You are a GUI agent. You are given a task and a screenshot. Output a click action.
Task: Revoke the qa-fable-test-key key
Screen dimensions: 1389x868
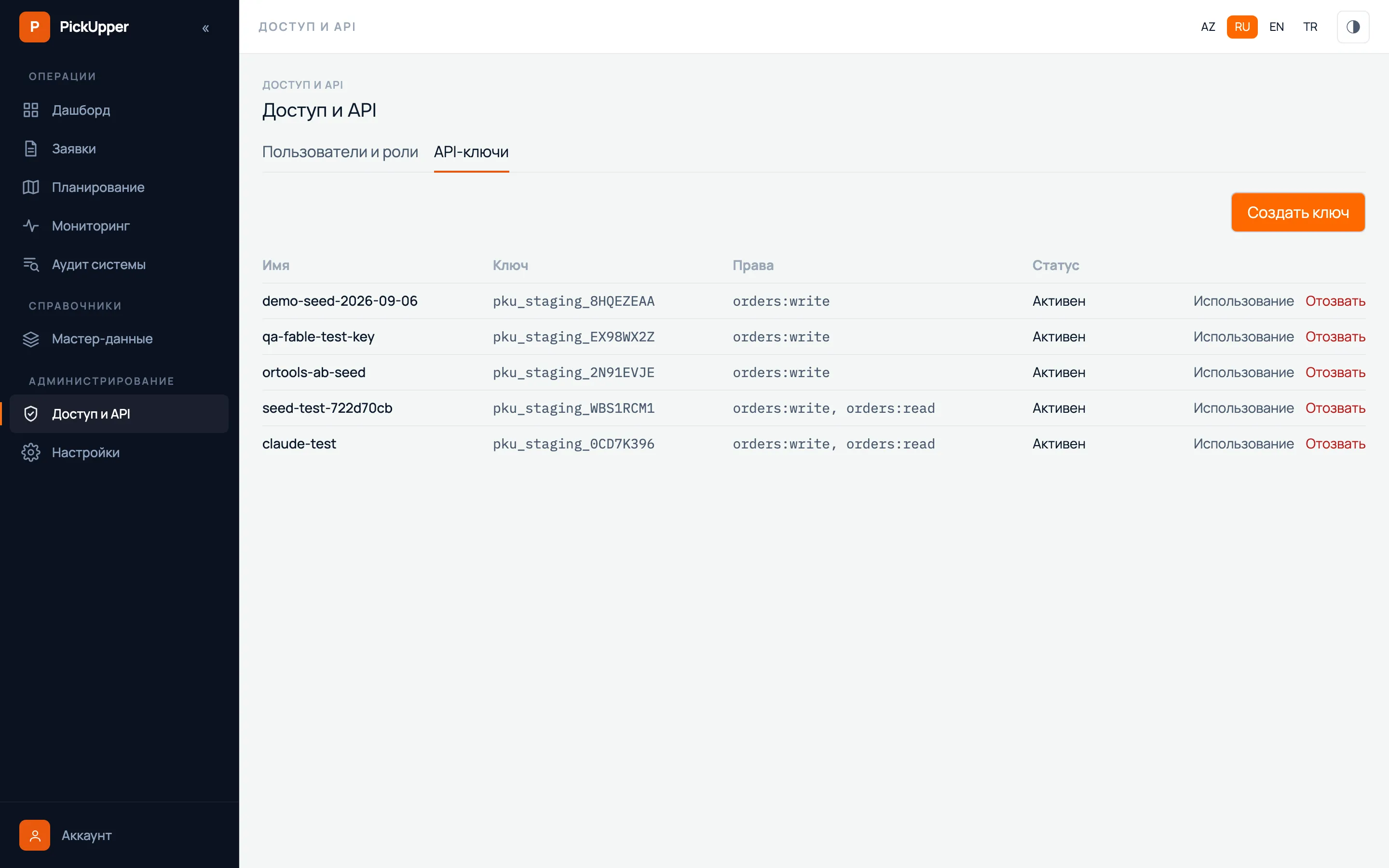click(1335, 337)
